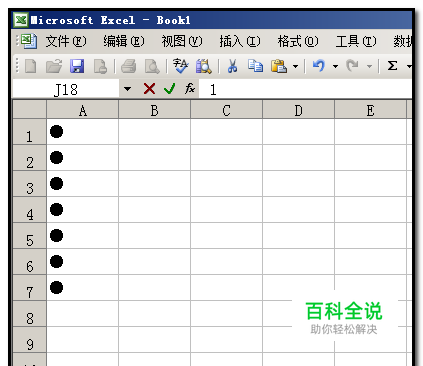Click cell A7 containing a bullet dot
Image resolution: width=423 pixels, height=366 pixels.
[83, 288]
